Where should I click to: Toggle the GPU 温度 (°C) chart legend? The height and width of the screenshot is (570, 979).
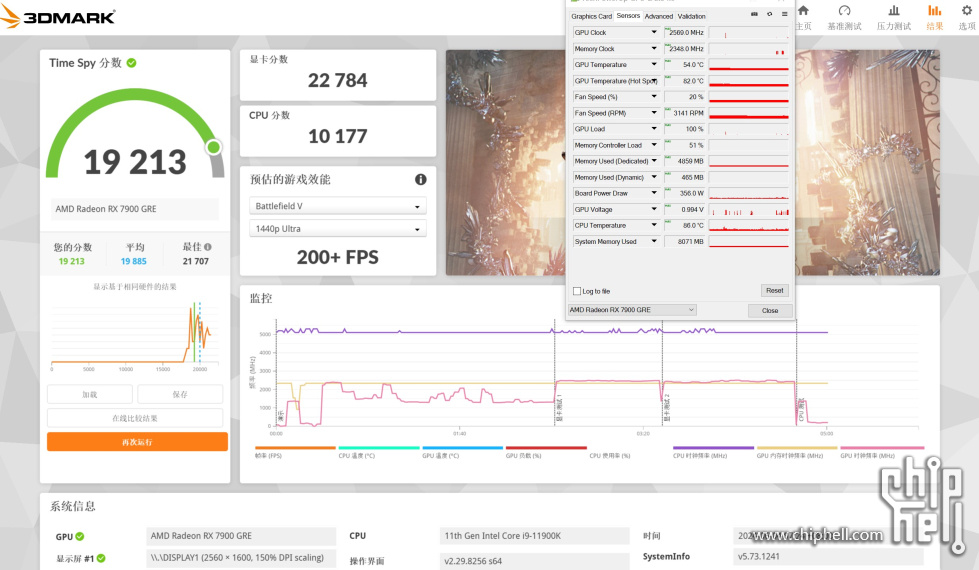coord(463,452)
